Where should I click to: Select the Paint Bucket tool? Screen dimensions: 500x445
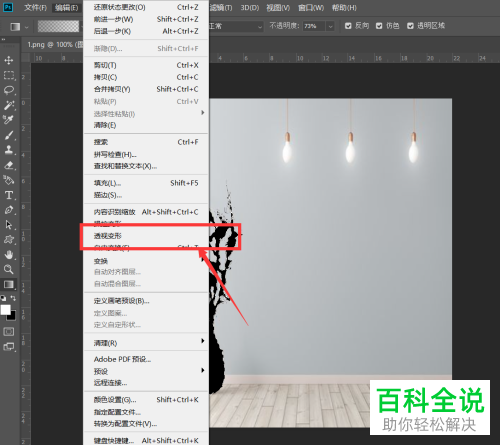[x=9, y=180]
